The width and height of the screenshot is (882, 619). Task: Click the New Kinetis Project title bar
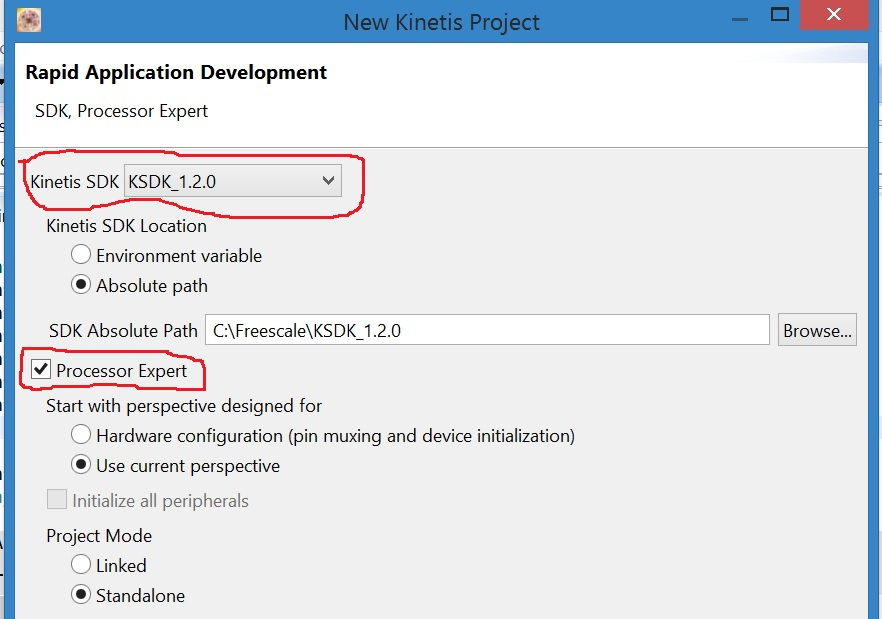tap(441, 21)
